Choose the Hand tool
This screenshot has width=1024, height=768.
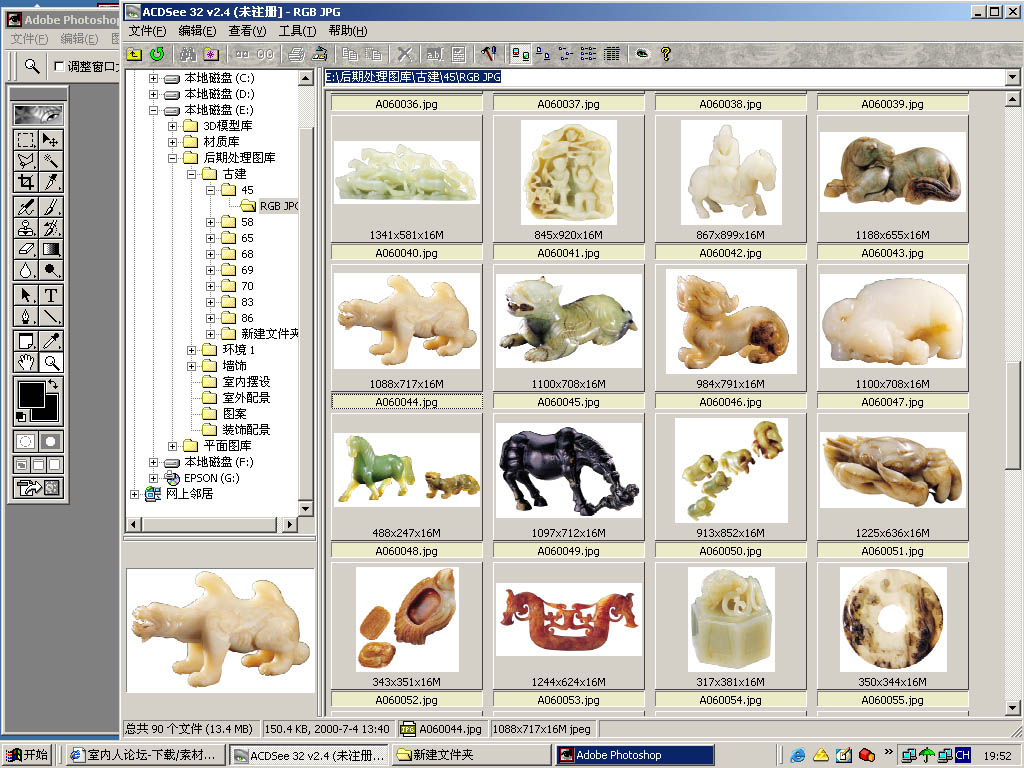coord(27,362)
